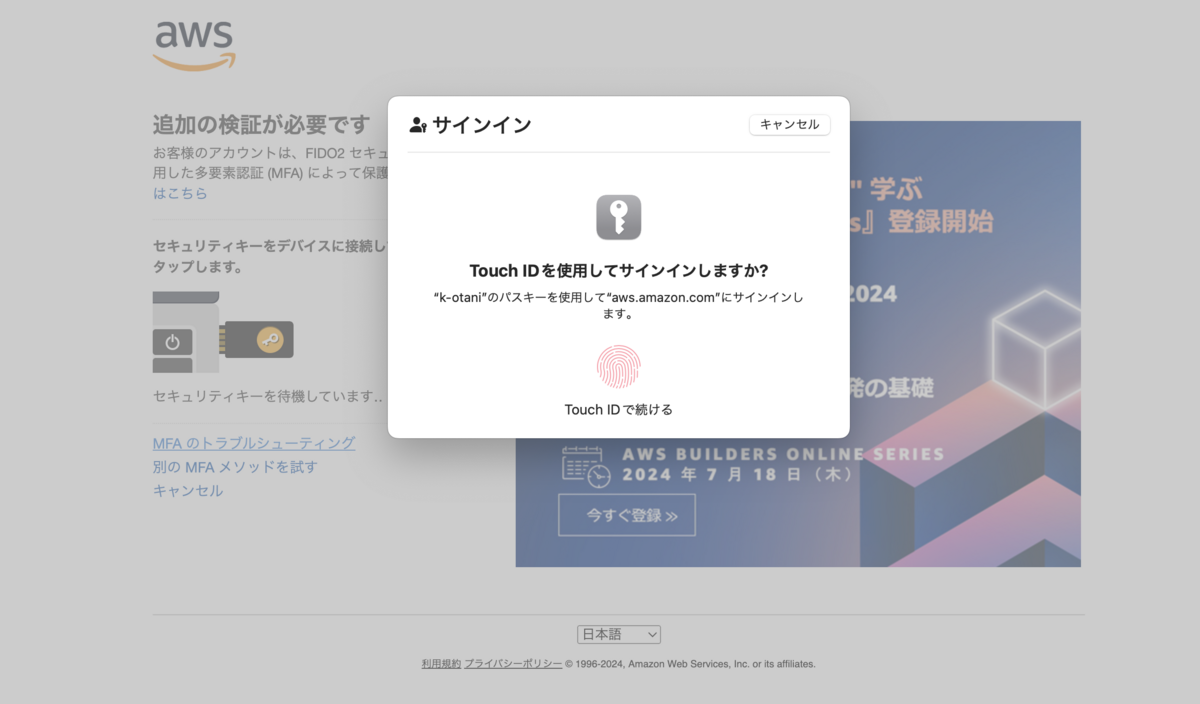
Task: Click the glowing cube graphic in banner
Action: click(x=1037, y=348)
